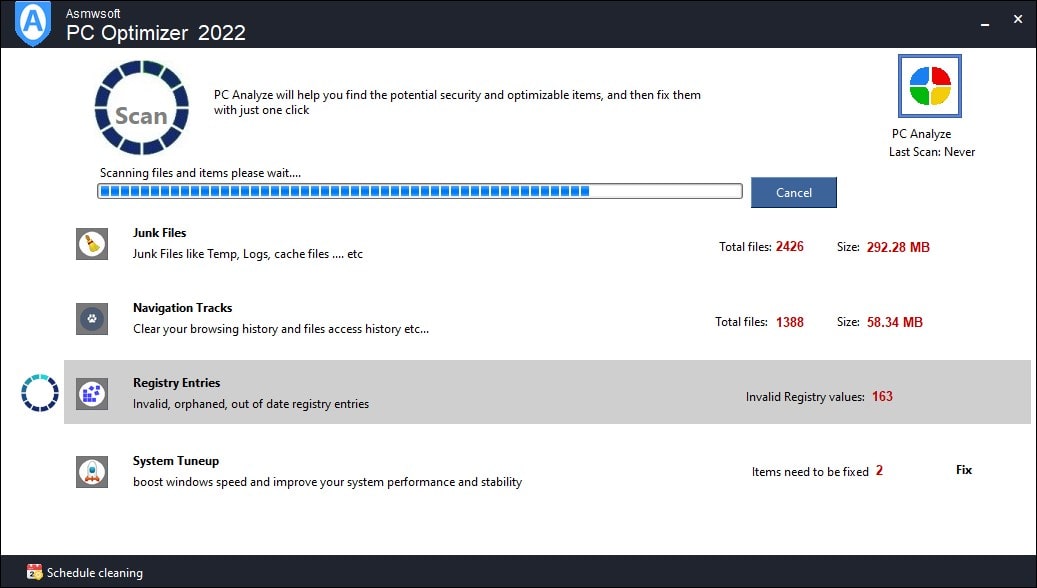Select the Navigation Tracks heading
Image resolution: width=1037 pixels, height=588 pixels.
point(183,308)
